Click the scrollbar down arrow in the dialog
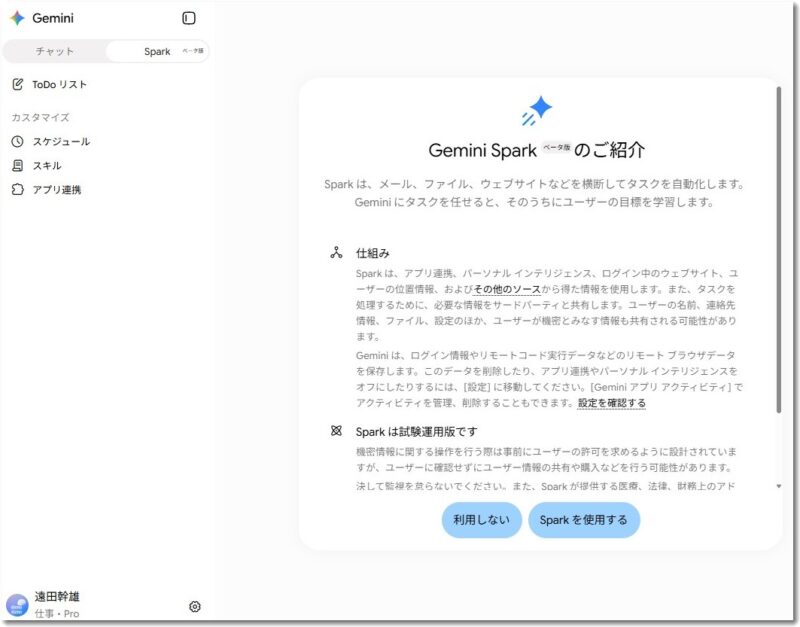Screen dimensions: 800x627 pos(779,486)
